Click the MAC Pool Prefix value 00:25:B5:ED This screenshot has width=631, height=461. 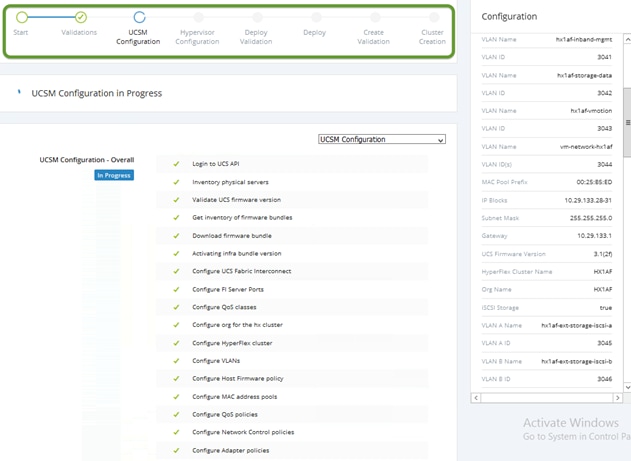pyautogui.click(x=594, y=182)
